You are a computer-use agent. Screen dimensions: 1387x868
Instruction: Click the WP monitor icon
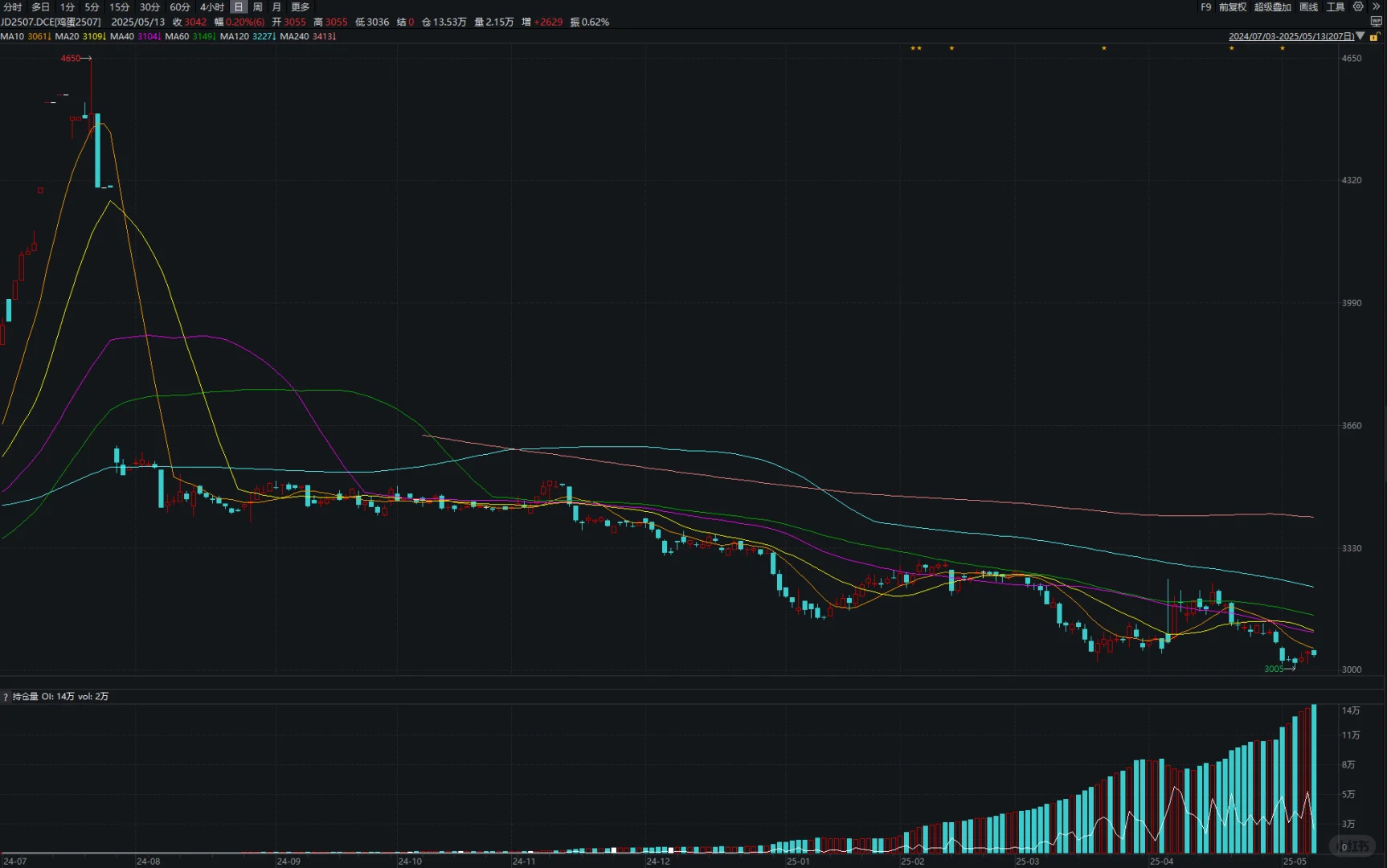[1376, 22]
